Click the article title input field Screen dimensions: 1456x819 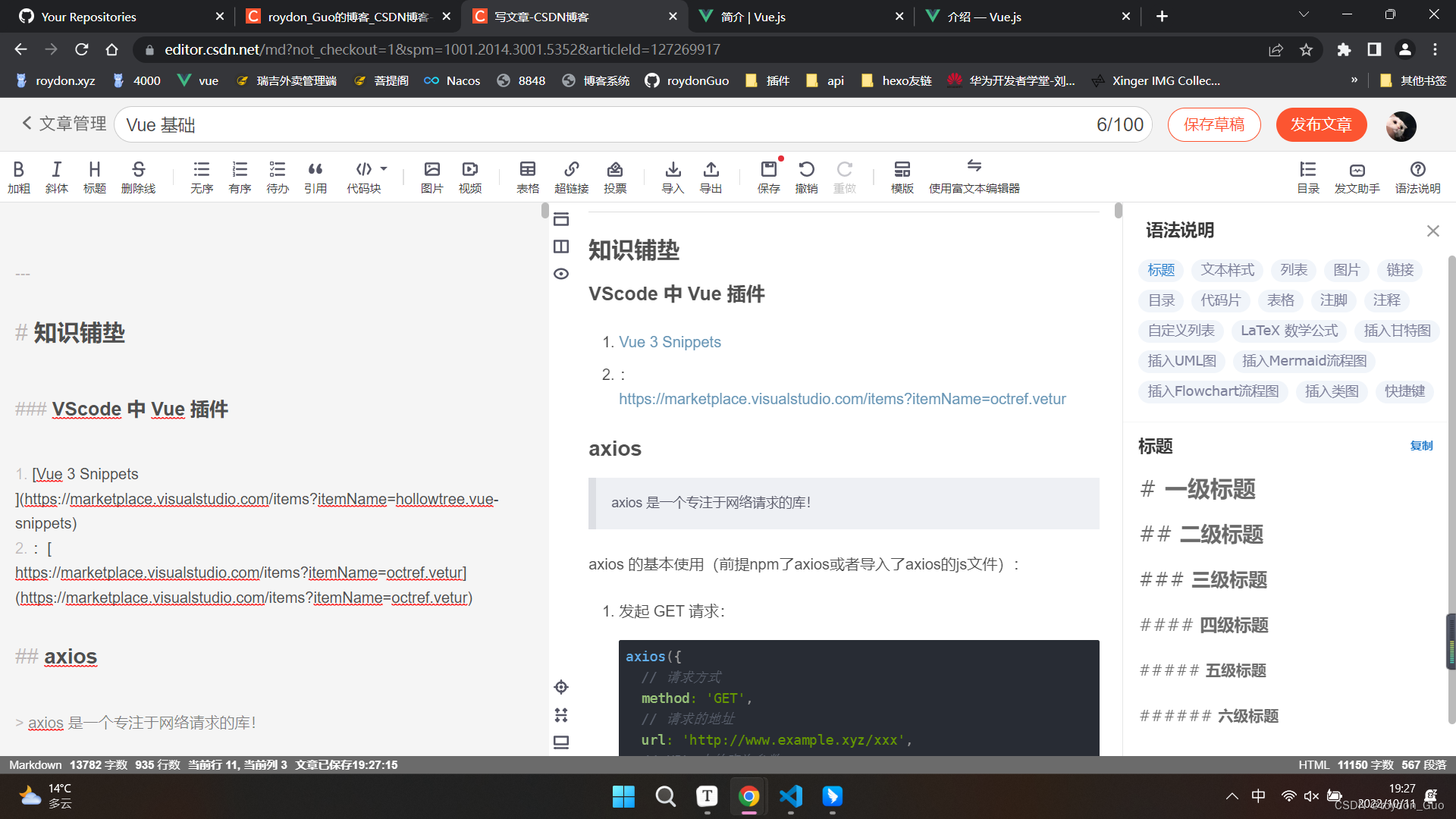(607, 125)
